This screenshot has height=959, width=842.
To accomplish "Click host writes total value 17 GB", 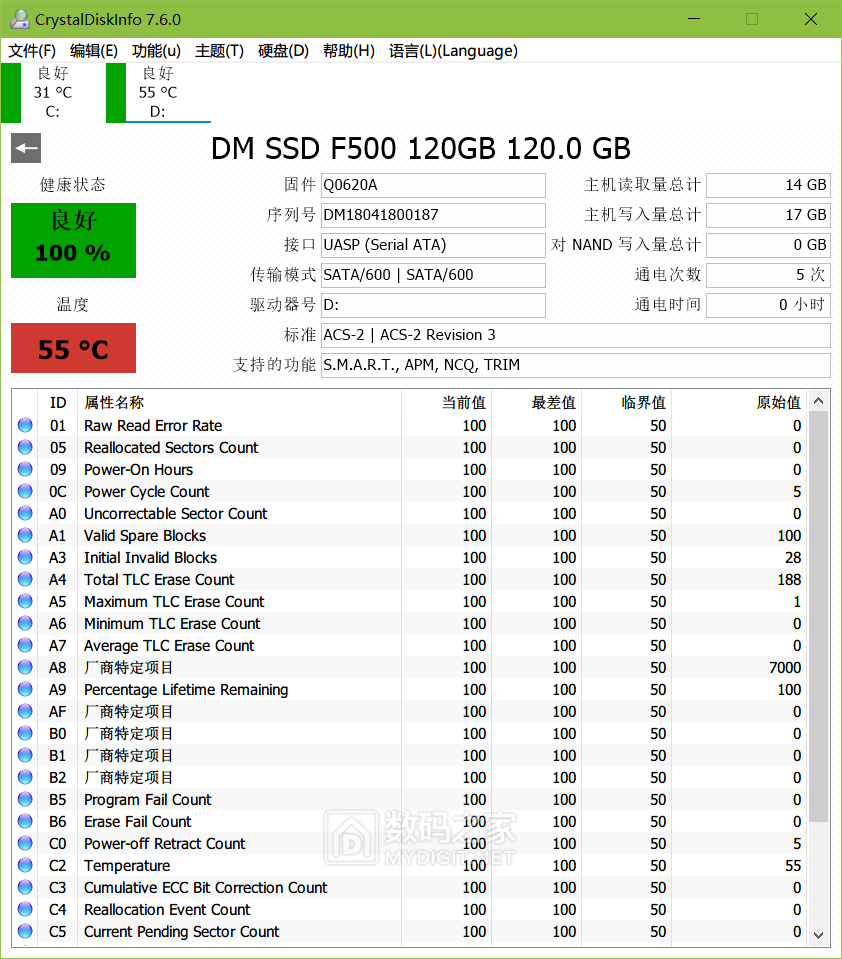I will pos(768,215).
